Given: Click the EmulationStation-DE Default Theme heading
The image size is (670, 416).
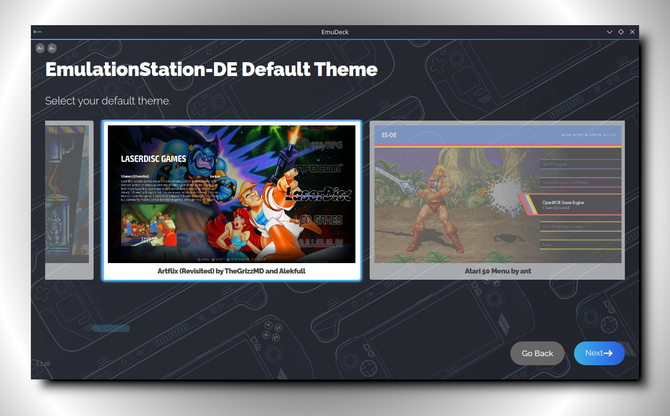Looking at the screenshot, I should pyautogui.click(x=212, y=69).
